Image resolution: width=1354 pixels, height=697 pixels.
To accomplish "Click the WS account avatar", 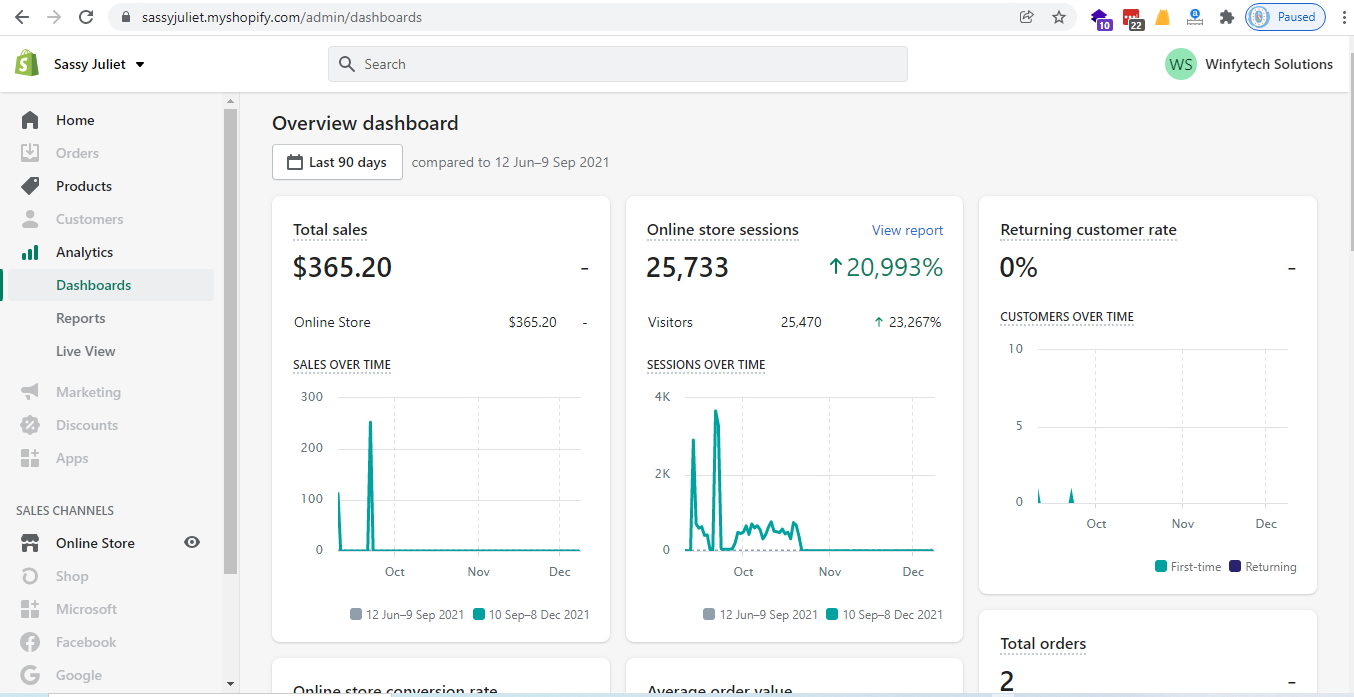I will pyautogui.click(x=1181, y=64).
